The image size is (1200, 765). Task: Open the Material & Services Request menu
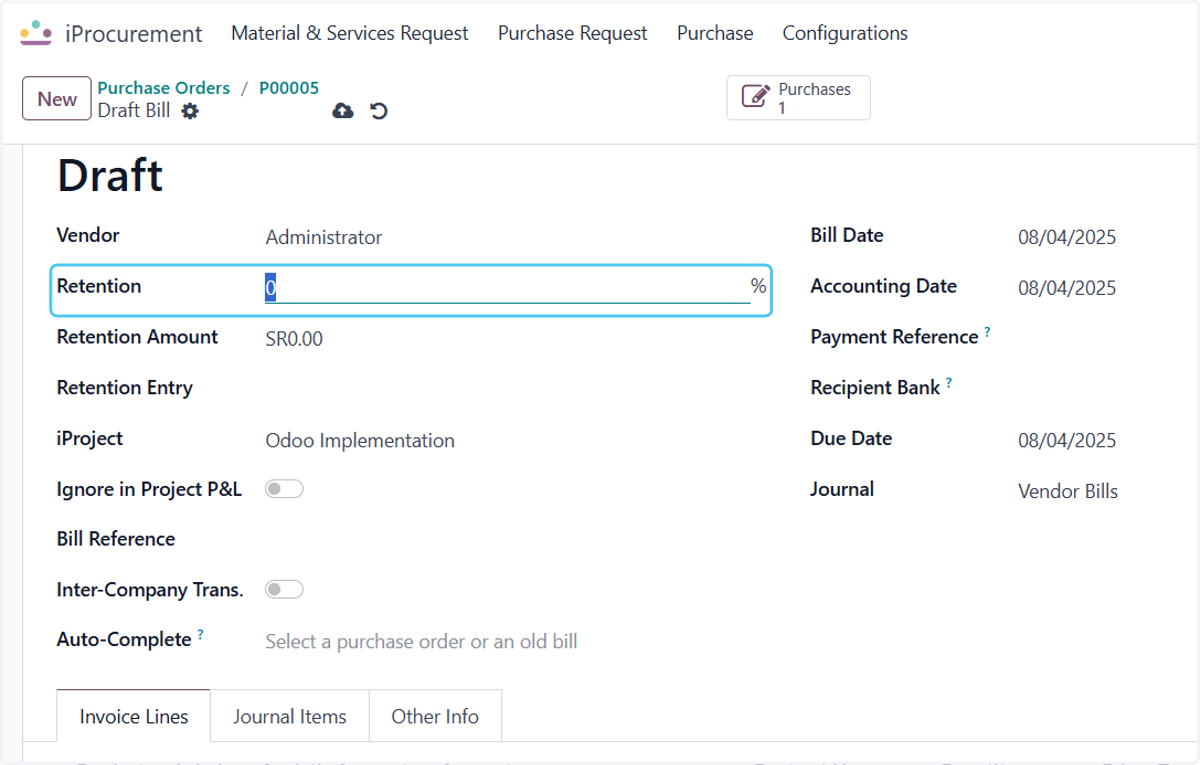pyautogui.click(x=350, y=33)
